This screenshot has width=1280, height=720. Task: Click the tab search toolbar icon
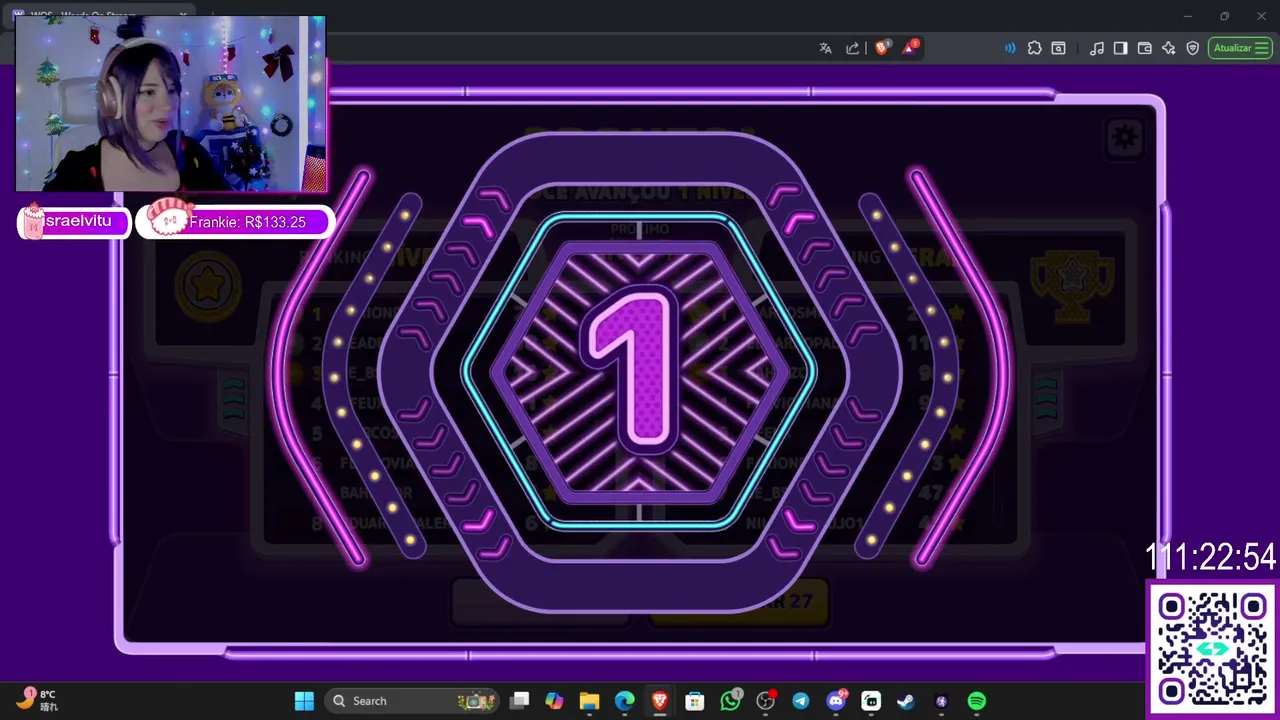coord(1058,48)
